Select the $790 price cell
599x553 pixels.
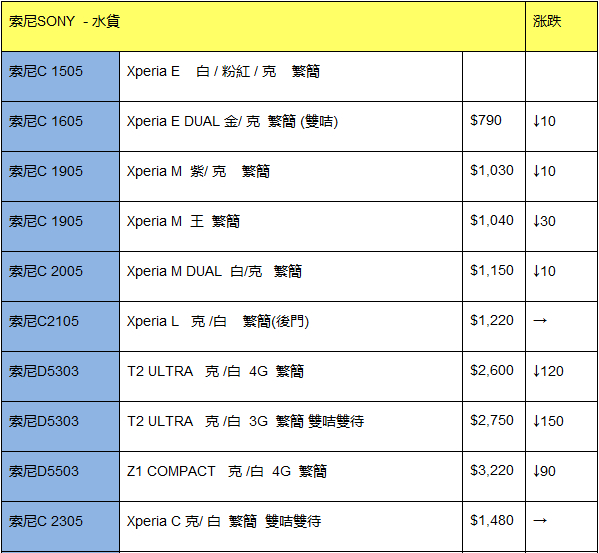click(x=494, y=126)
